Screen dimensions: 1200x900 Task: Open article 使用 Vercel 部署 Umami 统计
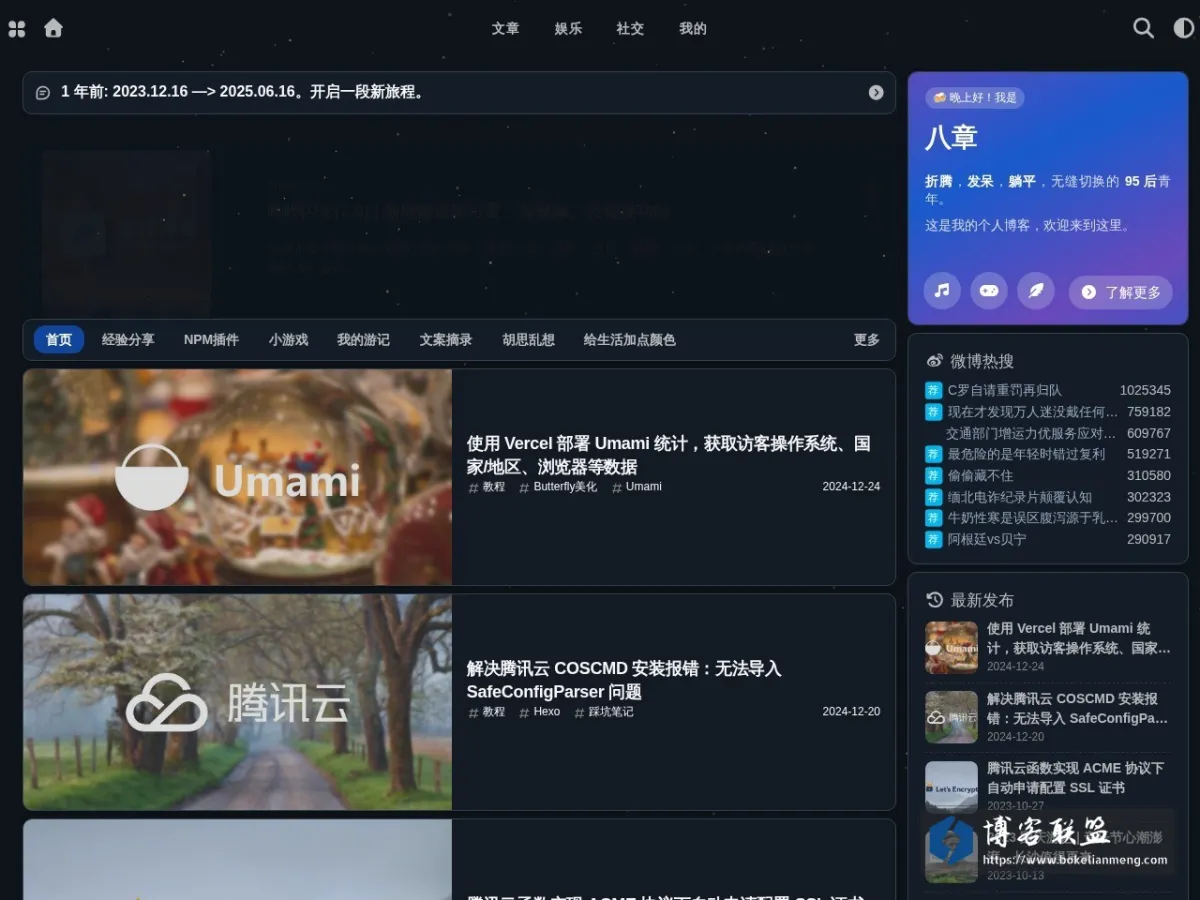coord(668,455)
